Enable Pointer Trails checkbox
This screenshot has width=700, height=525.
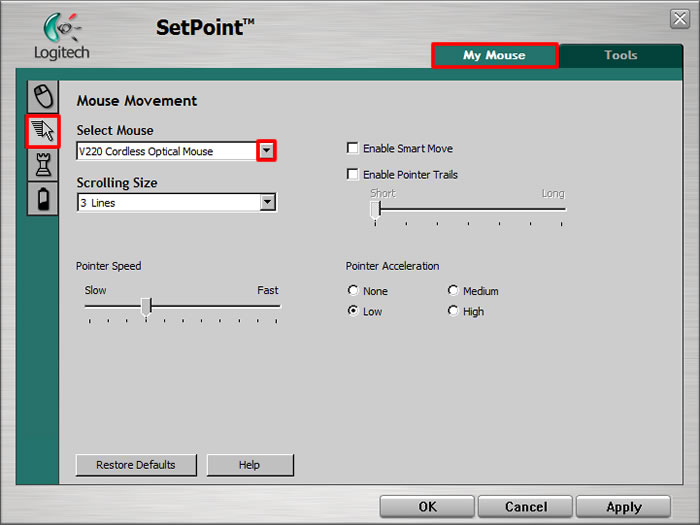coord(352,175)
